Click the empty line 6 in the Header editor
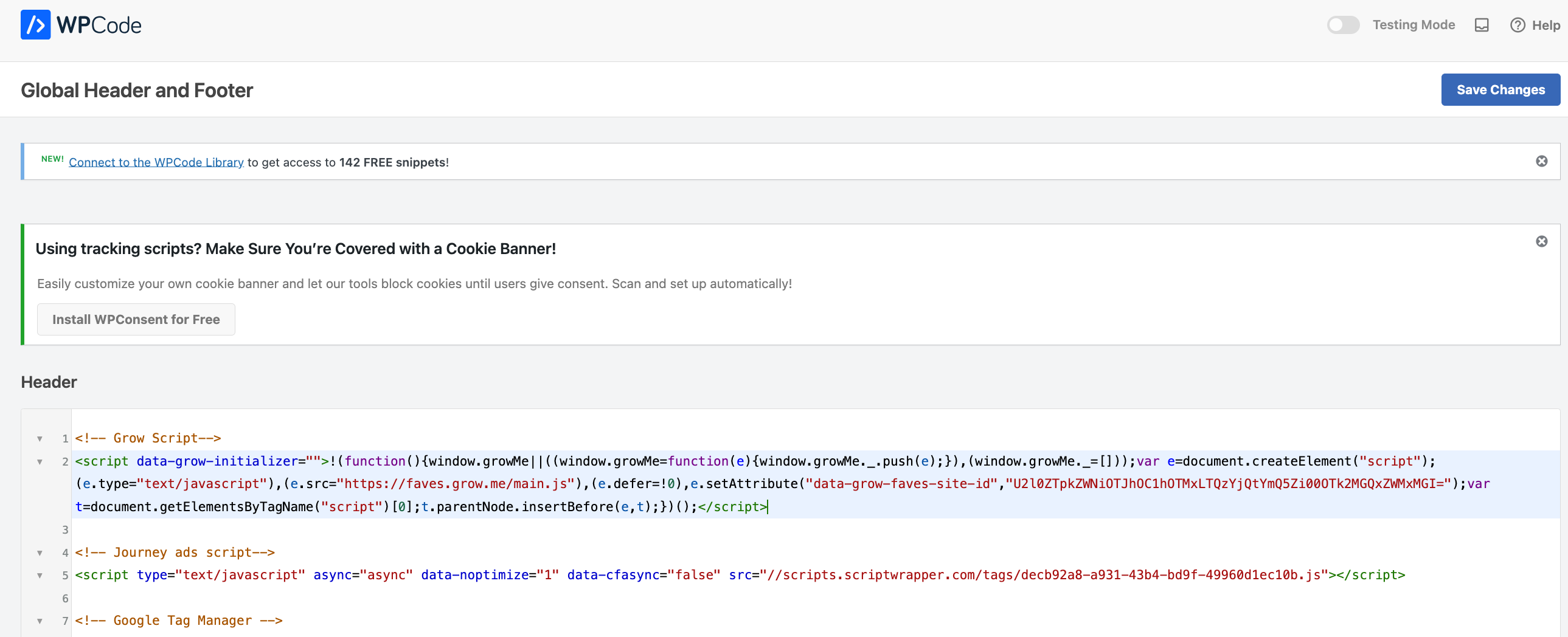The image size is (1568, 637). pyautogui.click(x=365, y=598)
